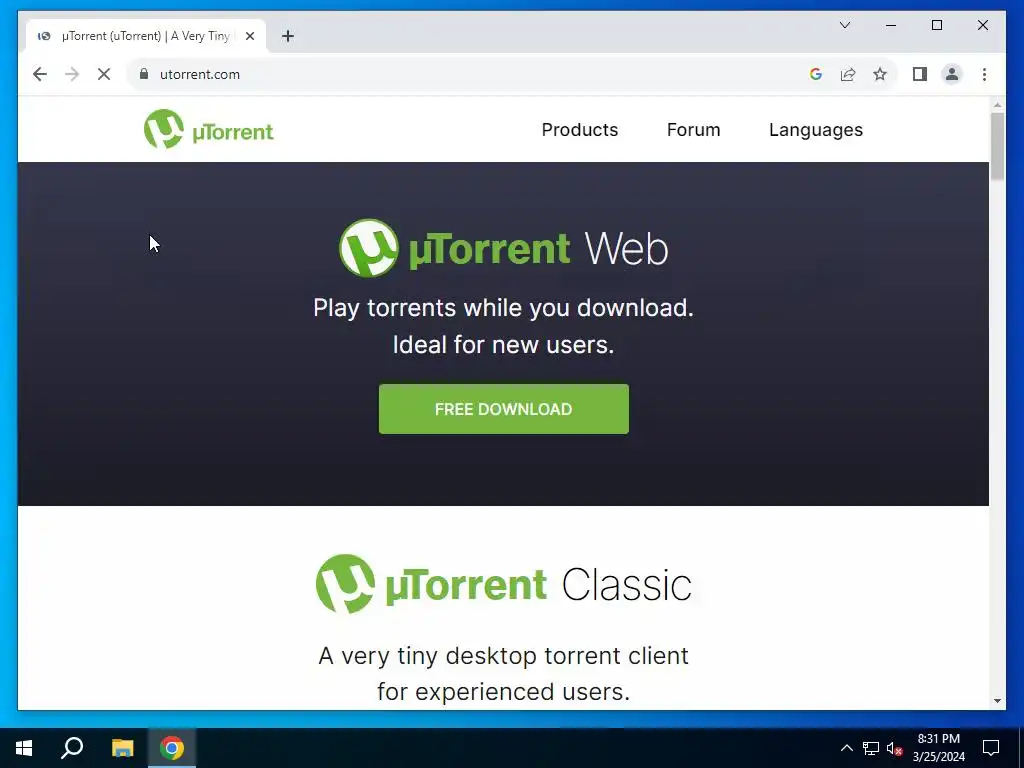Click the page scrollbar thumb
The width and height of the screenshot is (1024, 768).
point(997,146)
